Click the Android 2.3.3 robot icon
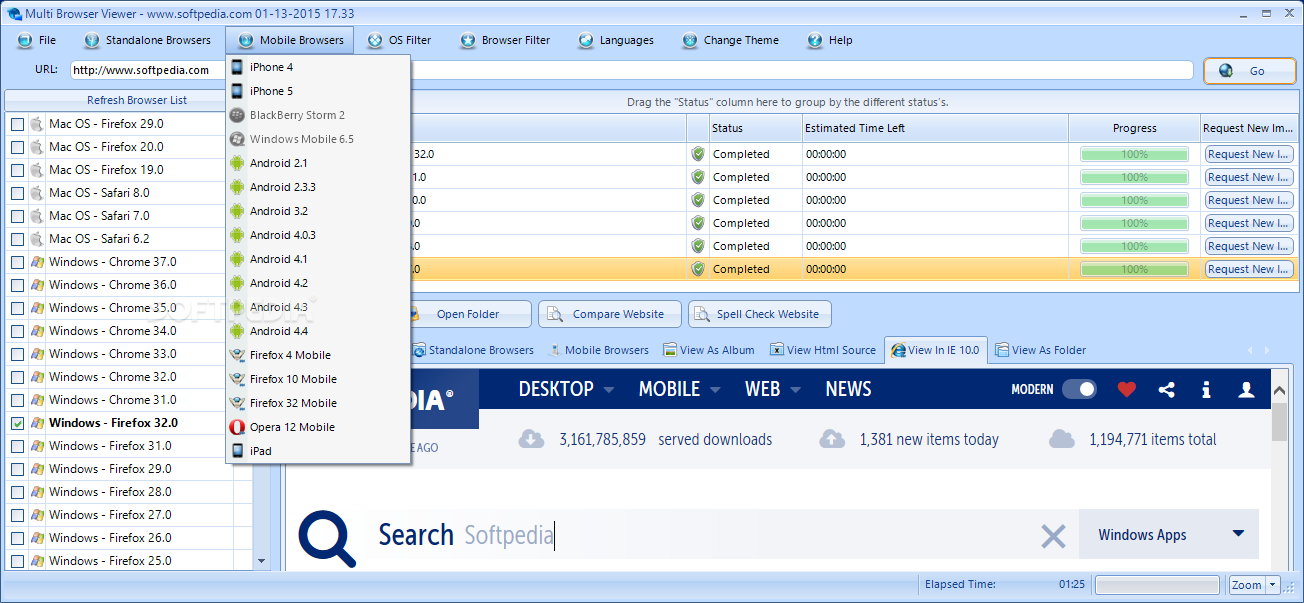1304x603 pixels. (237, 187)
